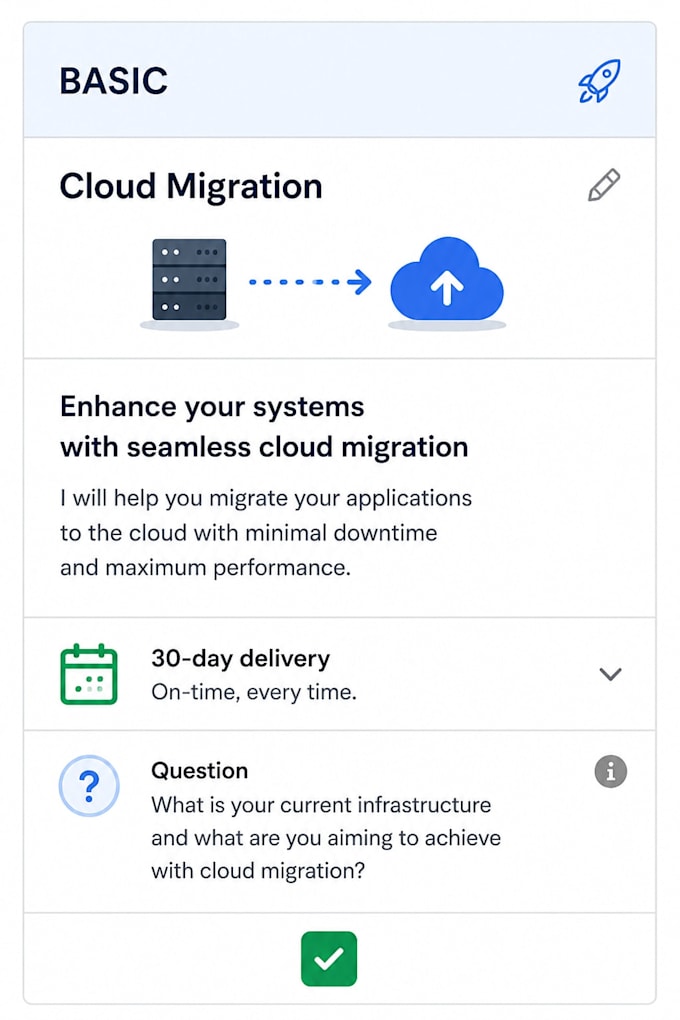This screenshot has height=1020, width=680.
Task: Click the blue question mark icon
Action: [89, 786]
